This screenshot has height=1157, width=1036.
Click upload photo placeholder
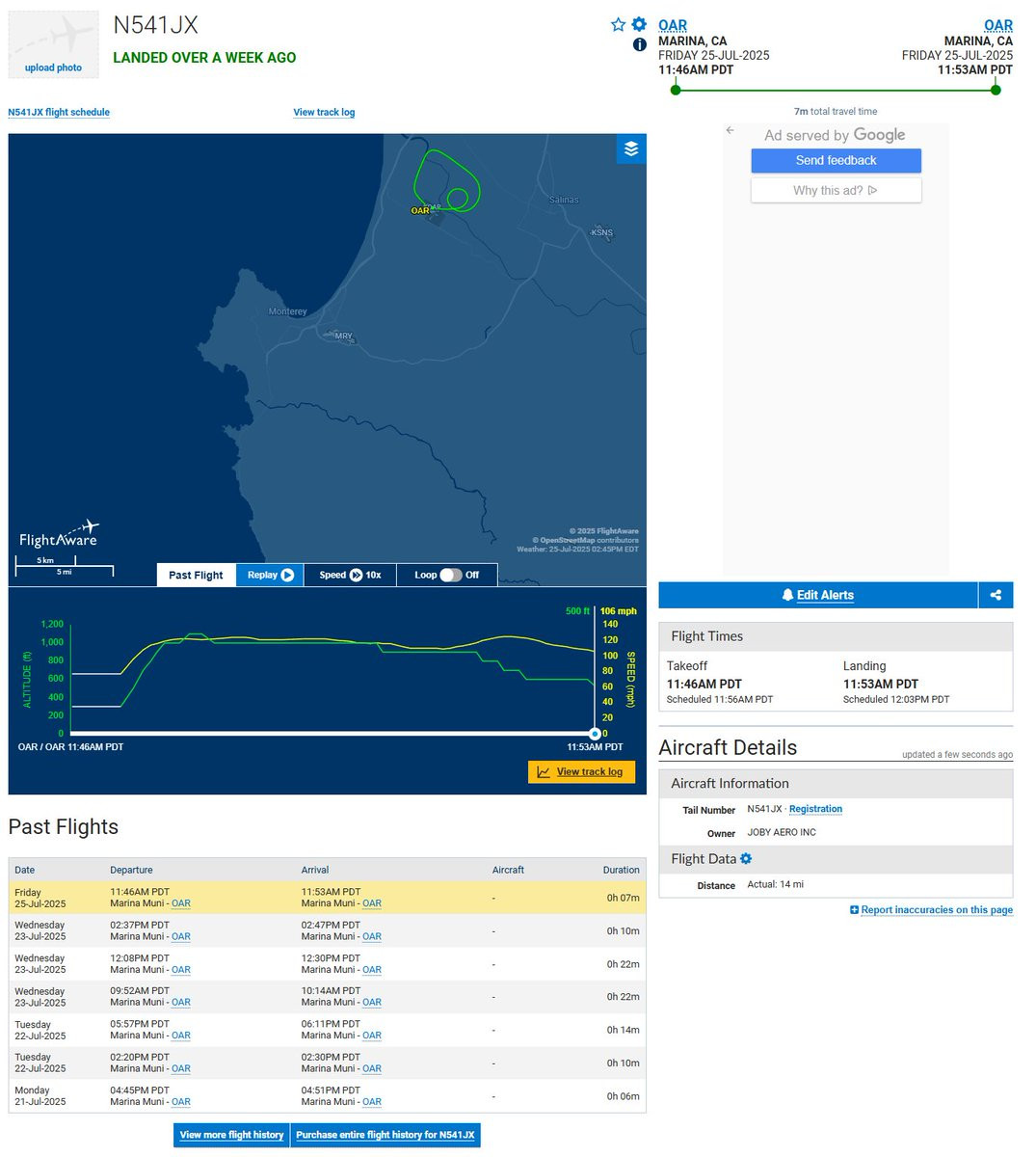coord(53,44)
